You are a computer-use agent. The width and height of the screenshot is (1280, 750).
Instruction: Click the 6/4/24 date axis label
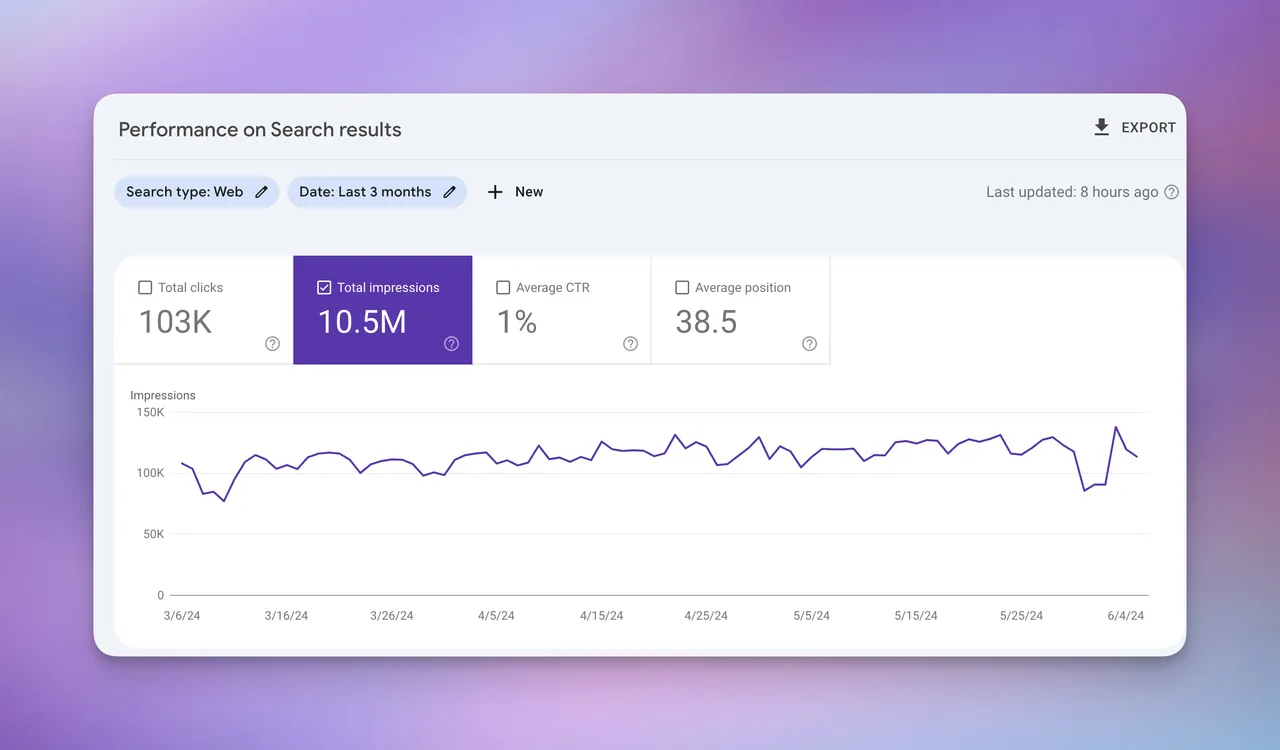click(x=1125, y=616)
